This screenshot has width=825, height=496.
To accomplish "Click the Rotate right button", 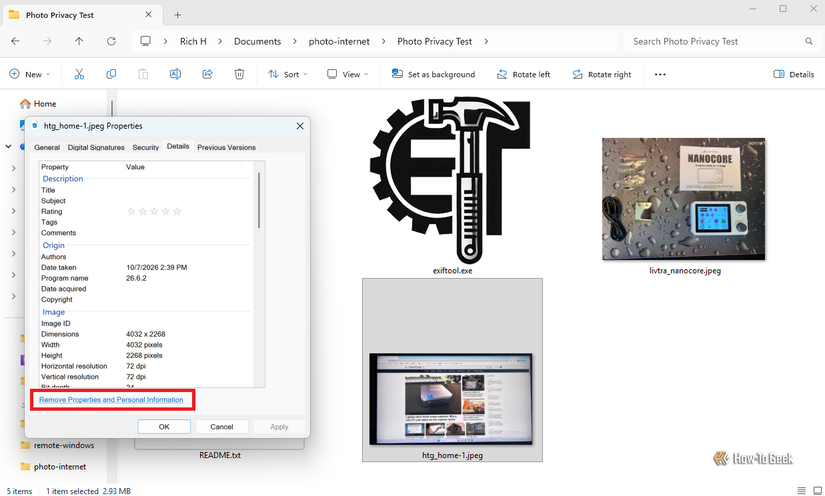I will [x=601, y=74].
